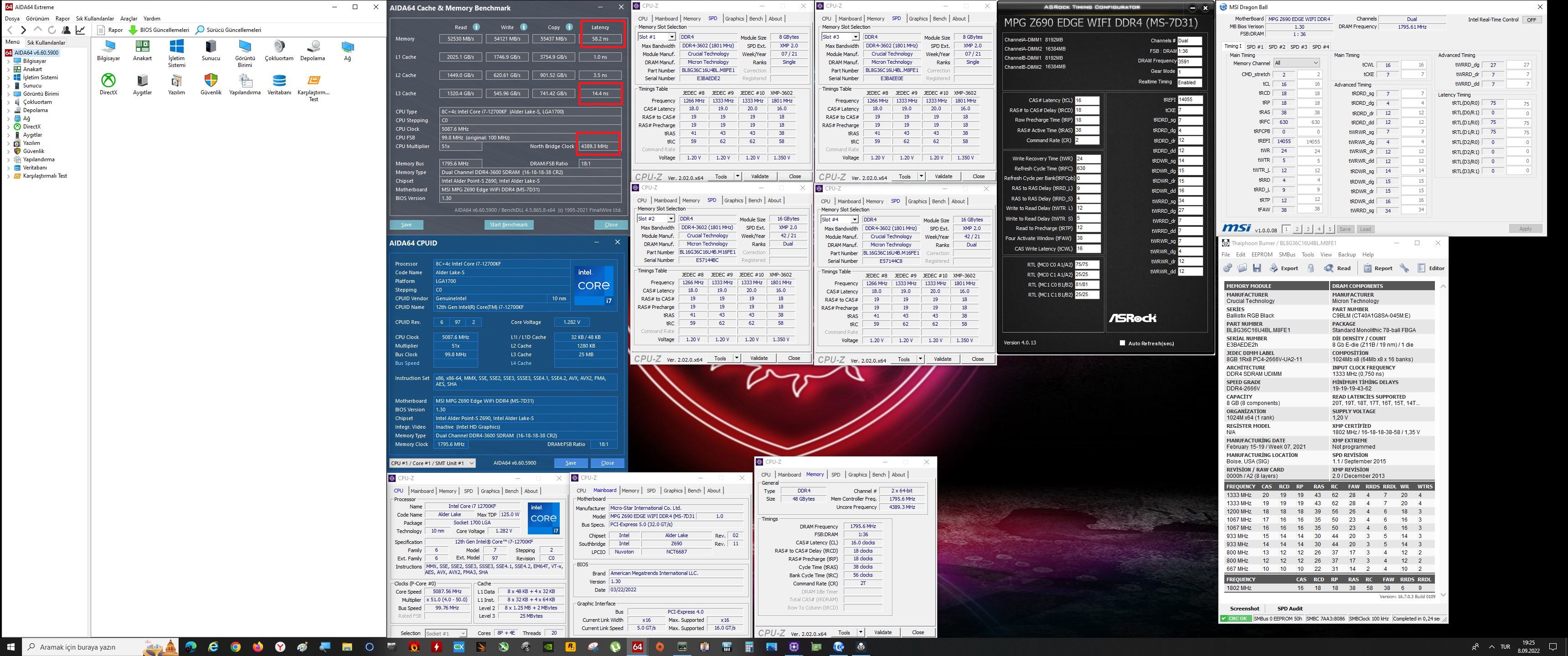Open the Çokluortam speaker icon in main pane
This screenshot has height=656, width=1568.
279,51
